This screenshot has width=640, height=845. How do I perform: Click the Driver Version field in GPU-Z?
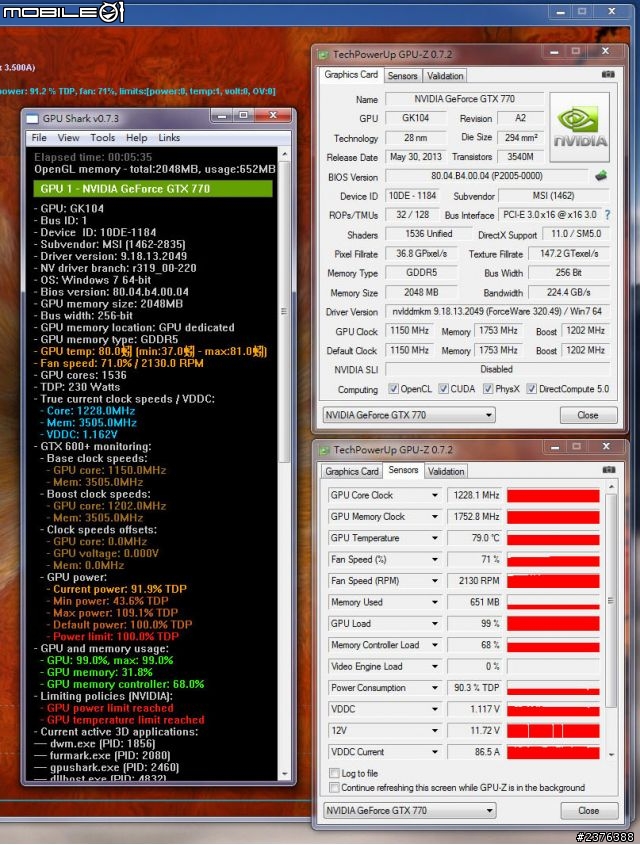(x=497, y=311)
